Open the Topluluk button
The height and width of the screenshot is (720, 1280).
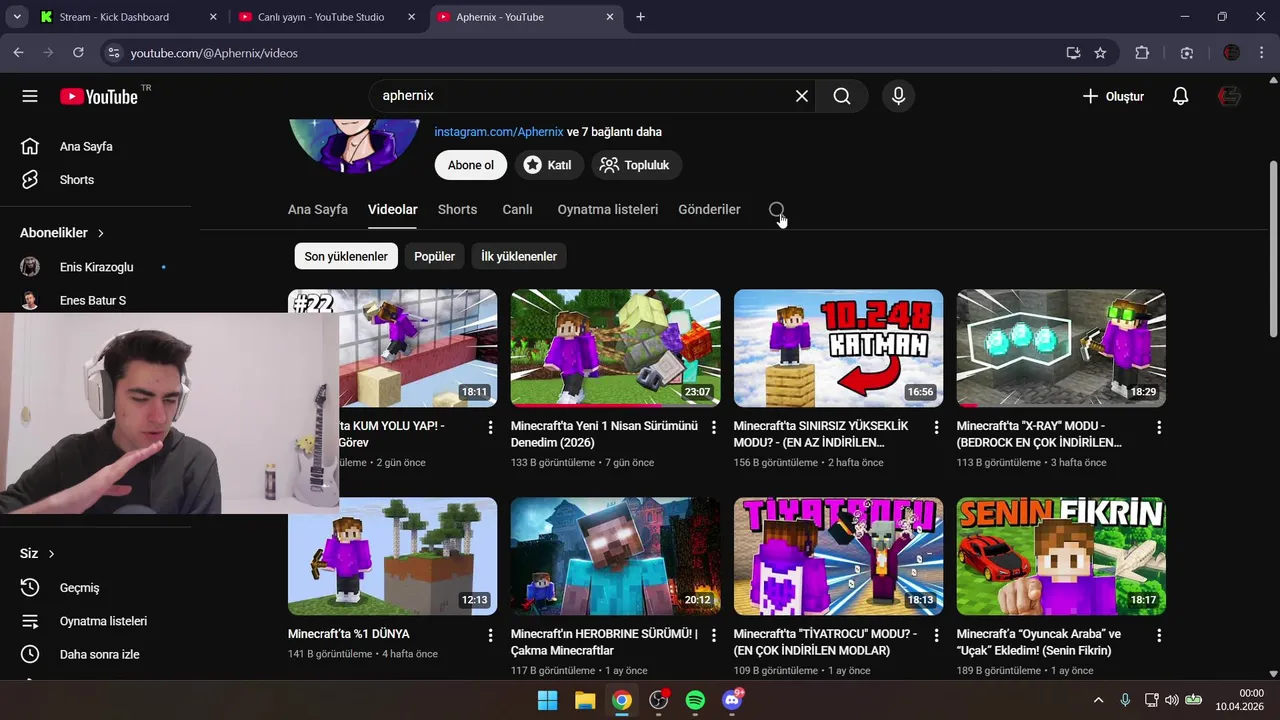tap(637, 165)
